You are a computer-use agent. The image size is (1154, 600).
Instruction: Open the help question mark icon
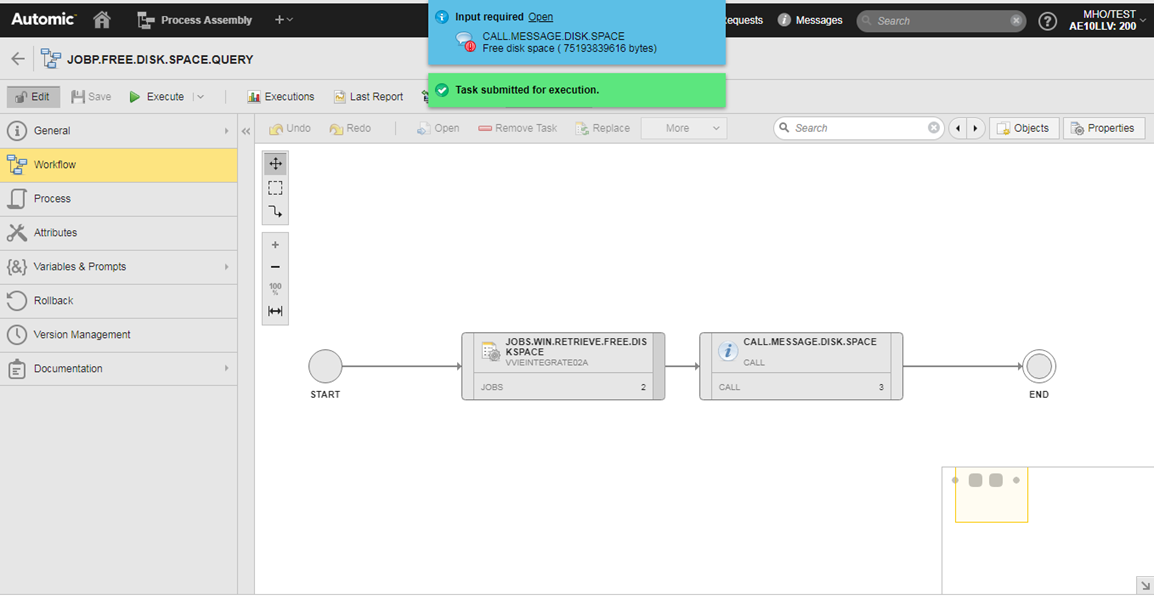(1047, 21)
